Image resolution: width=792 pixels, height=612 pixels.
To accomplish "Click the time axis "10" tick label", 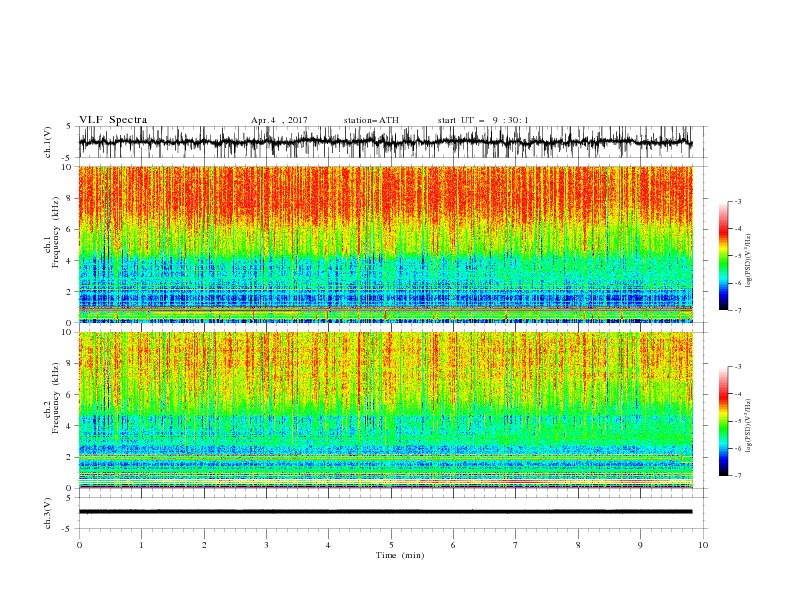I will (x=703, y=545).
